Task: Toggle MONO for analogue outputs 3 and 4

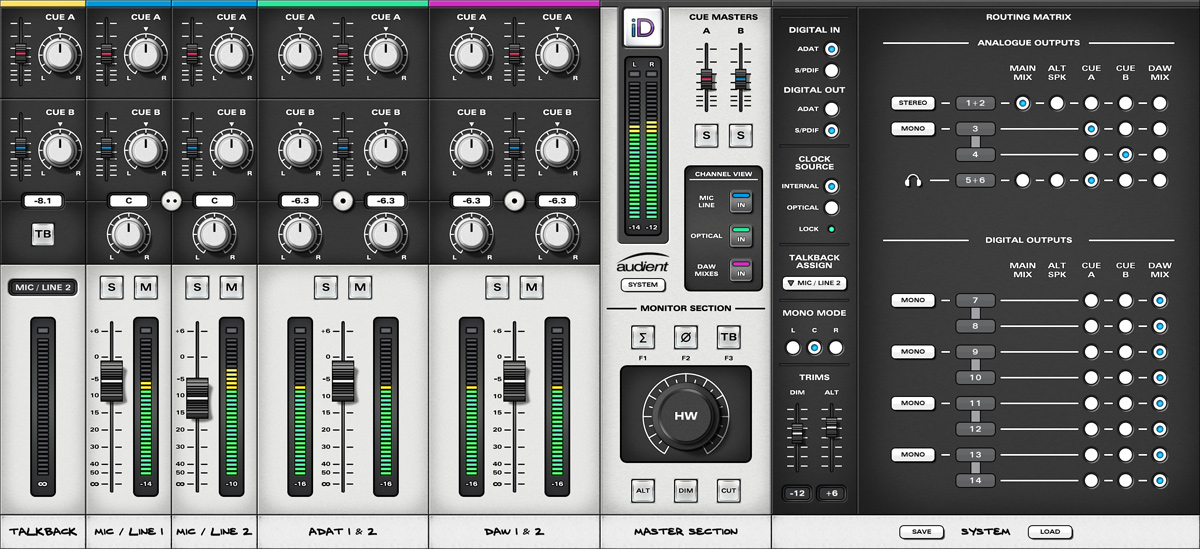Action: [x=913, y=129]
